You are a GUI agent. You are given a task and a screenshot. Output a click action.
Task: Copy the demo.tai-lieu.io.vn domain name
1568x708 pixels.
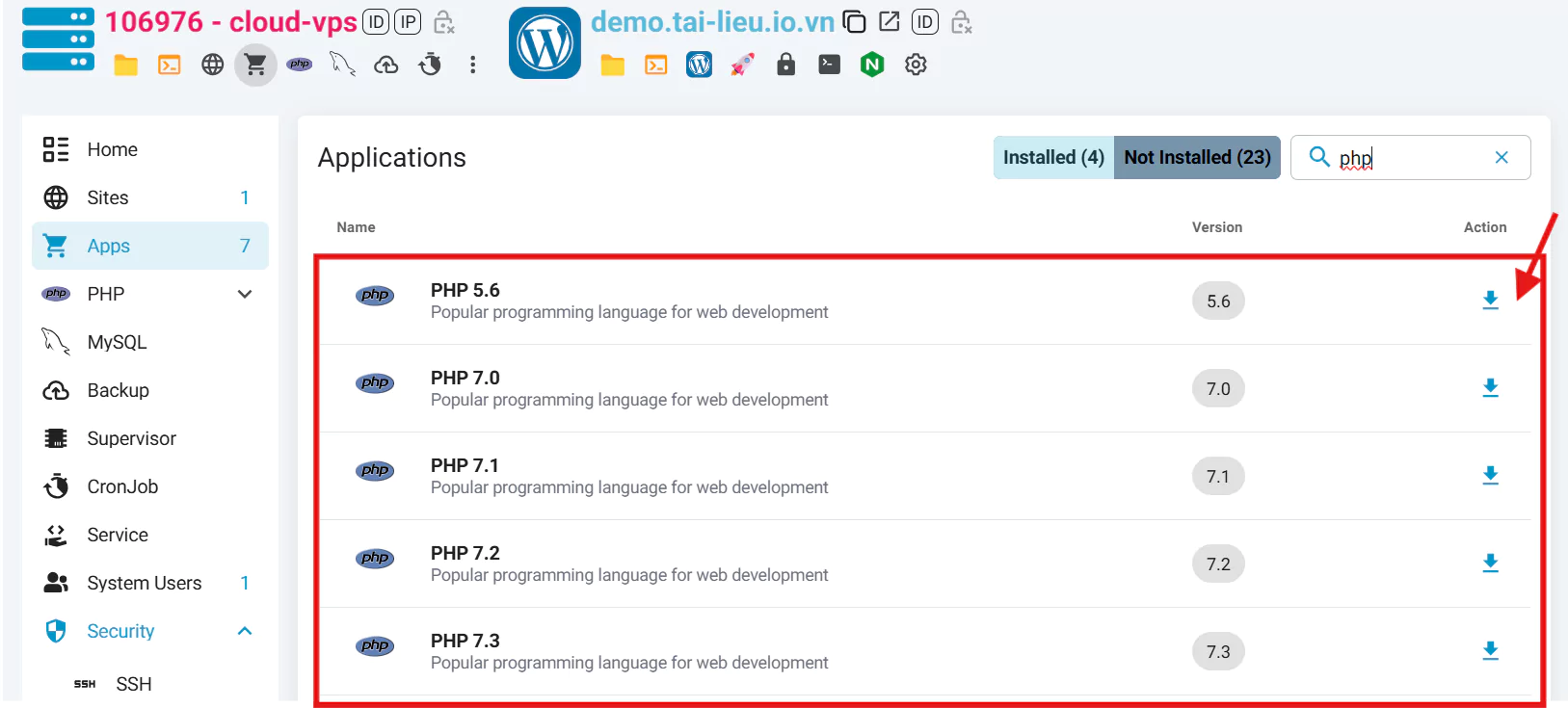[854, 22]
